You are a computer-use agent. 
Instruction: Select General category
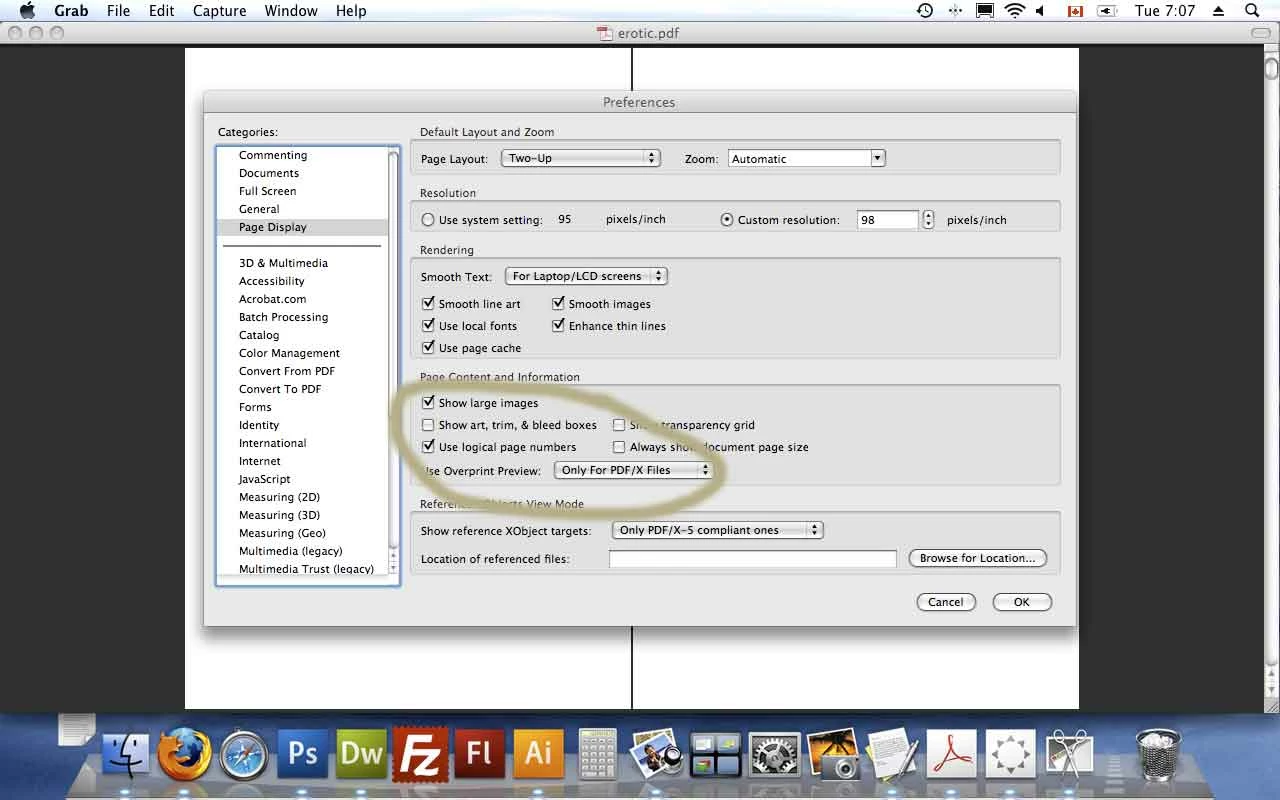pyautogui.click(x=259, y=209)
